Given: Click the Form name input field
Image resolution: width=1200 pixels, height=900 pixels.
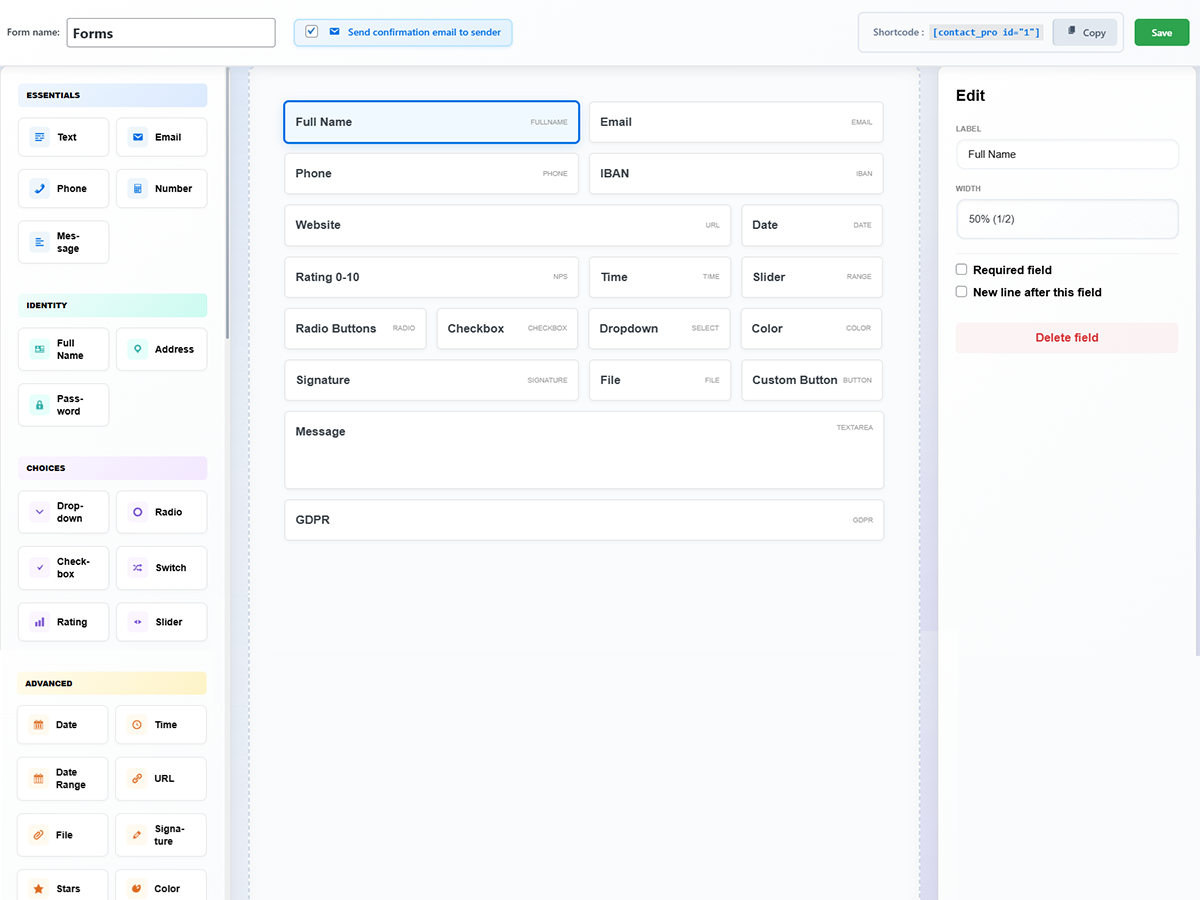Looking at the screenshot, I should 171,33.
